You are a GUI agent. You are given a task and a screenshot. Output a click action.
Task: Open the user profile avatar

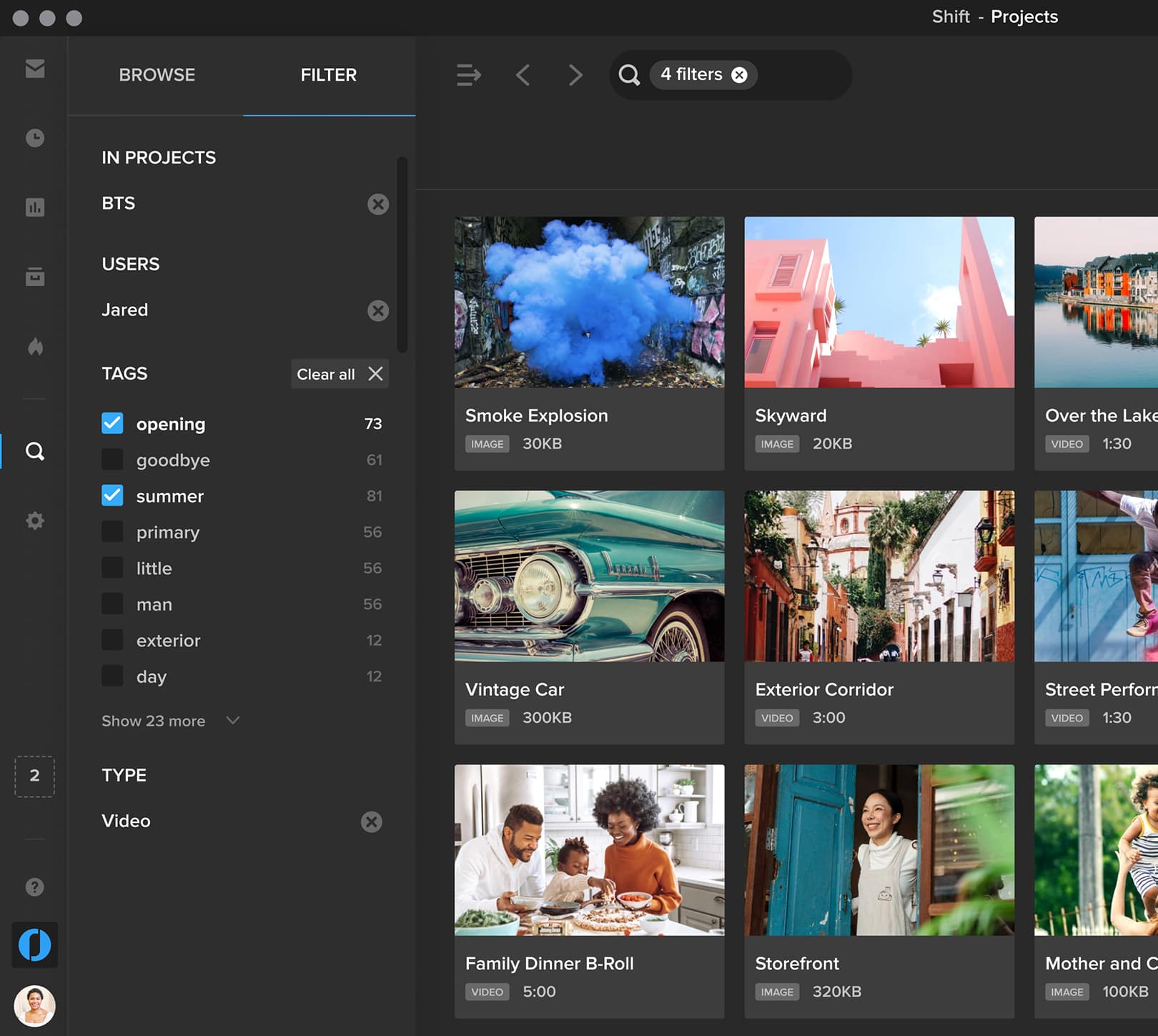pyautogui.click(x=34, y=1006)
